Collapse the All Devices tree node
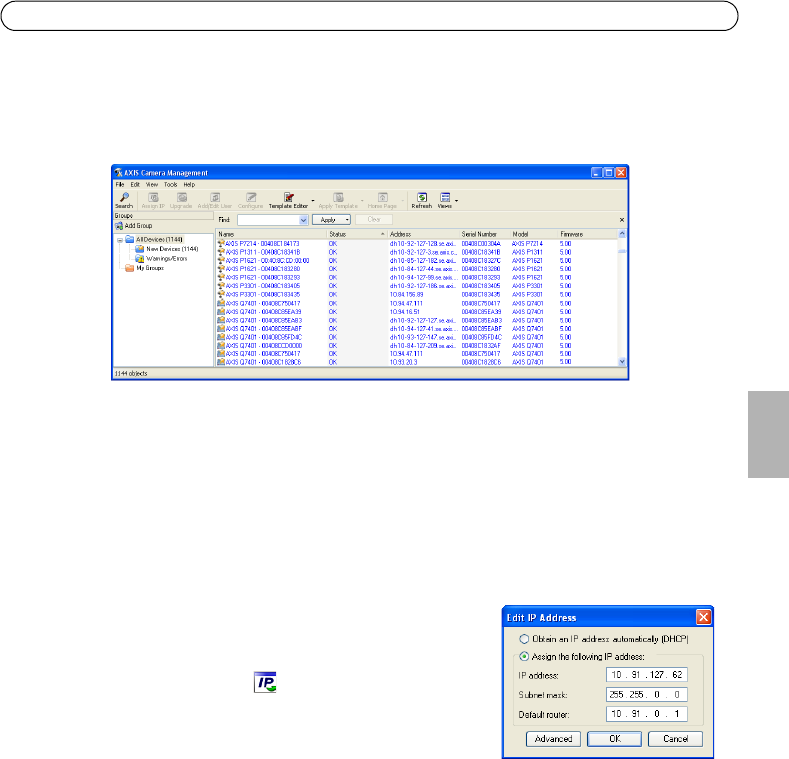 click(119, 240)
